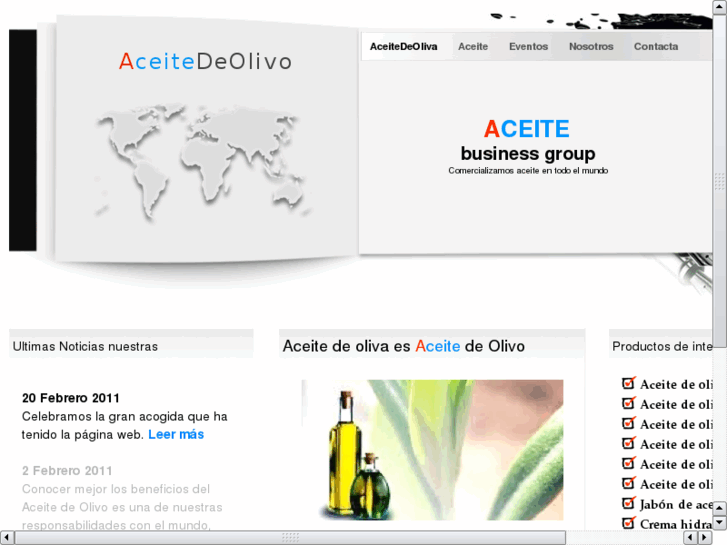Click the AceiteDeOlivo site logo
Viewport: 727px width, 545px height.
click(205, 62)
